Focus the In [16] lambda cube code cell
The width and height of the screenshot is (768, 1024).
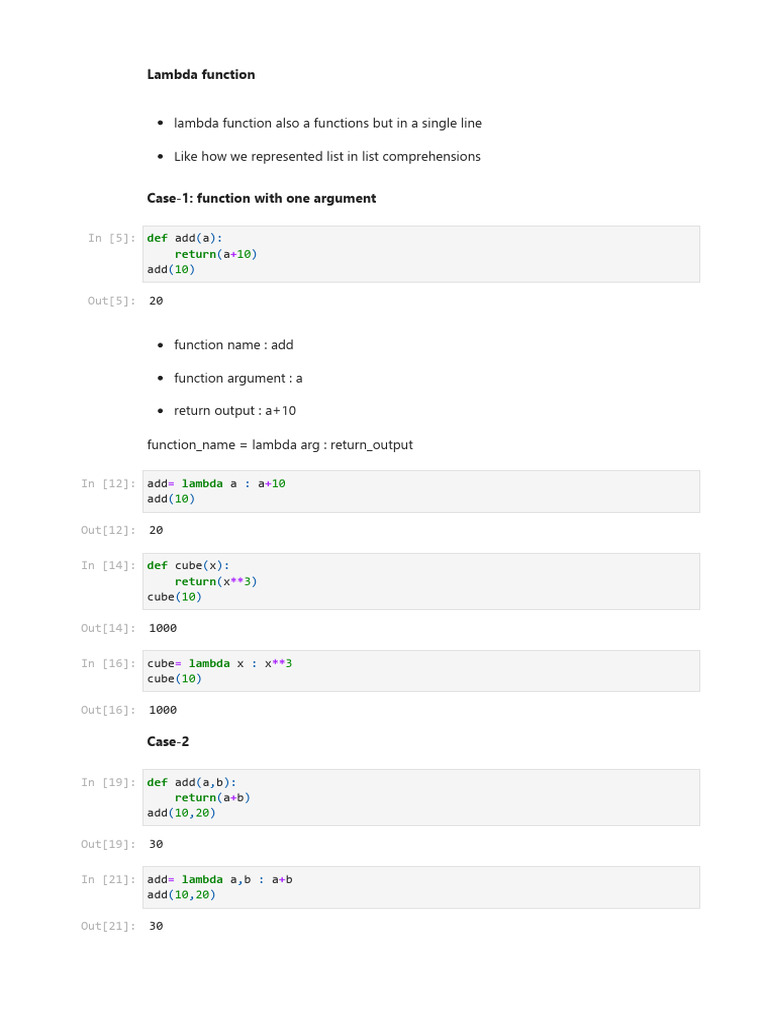[x=421, y=671]
